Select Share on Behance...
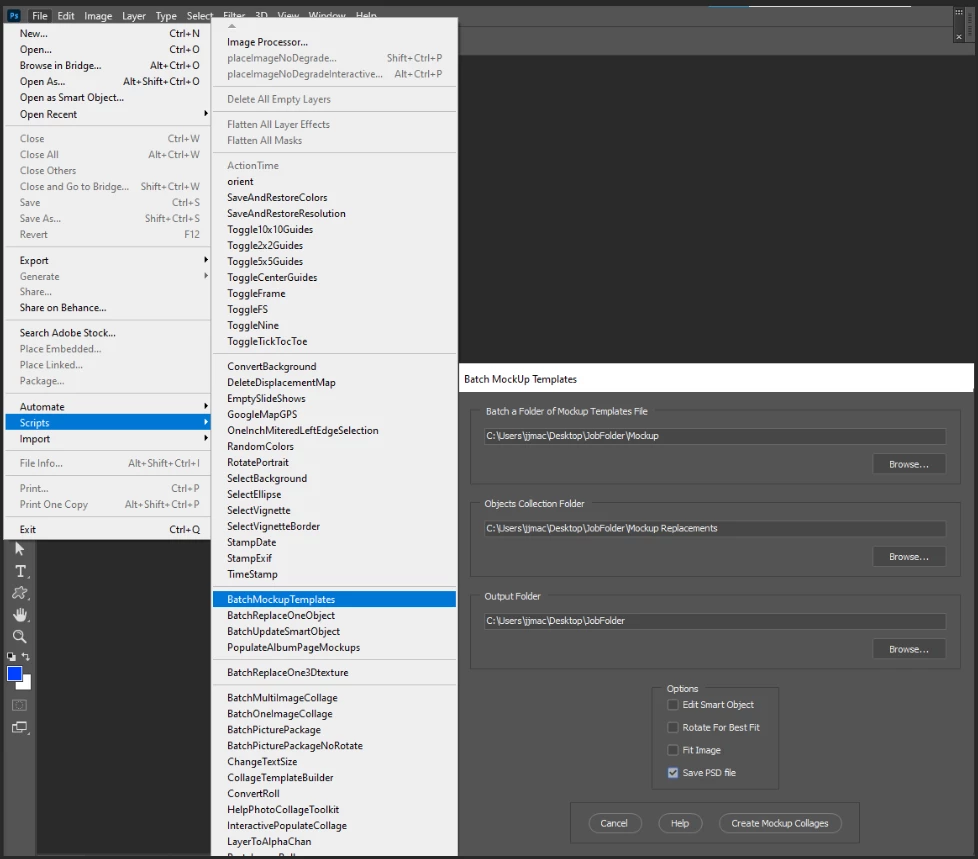This screenshot has height=859, width=978. pos(107,308)
